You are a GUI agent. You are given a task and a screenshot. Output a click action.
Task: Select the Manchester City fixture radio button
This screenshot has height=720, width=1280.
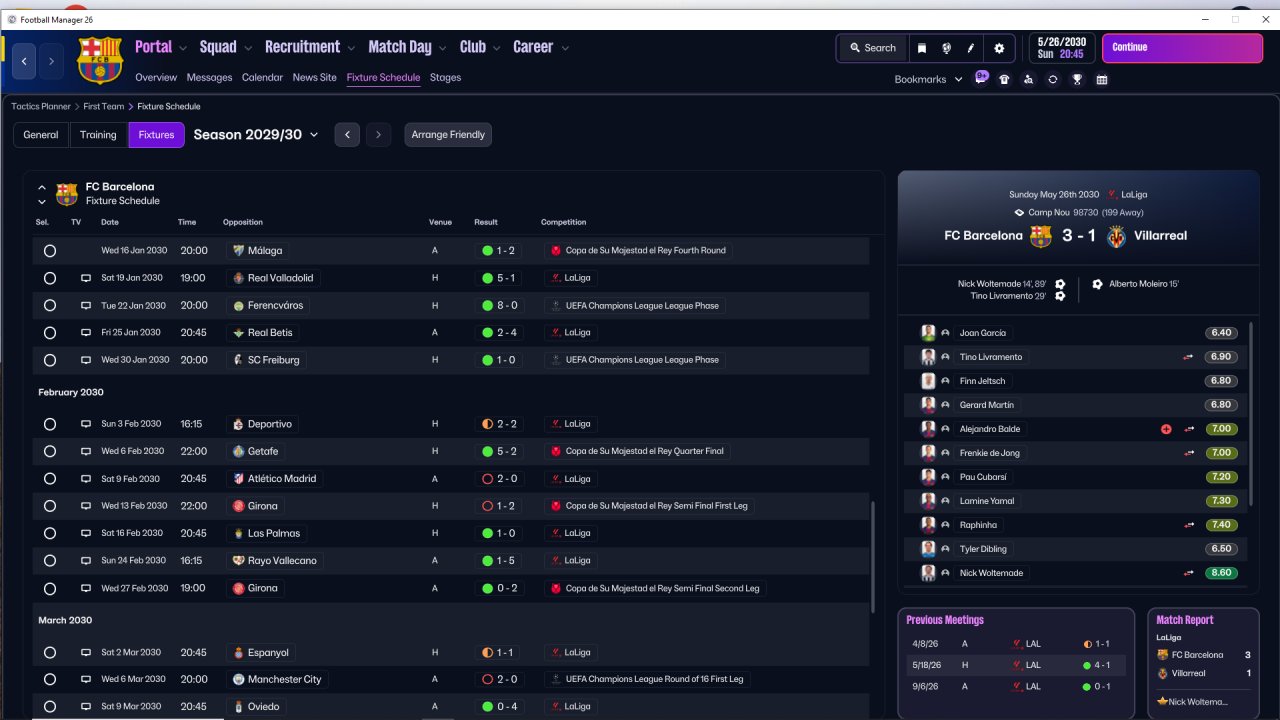(49, 679)
